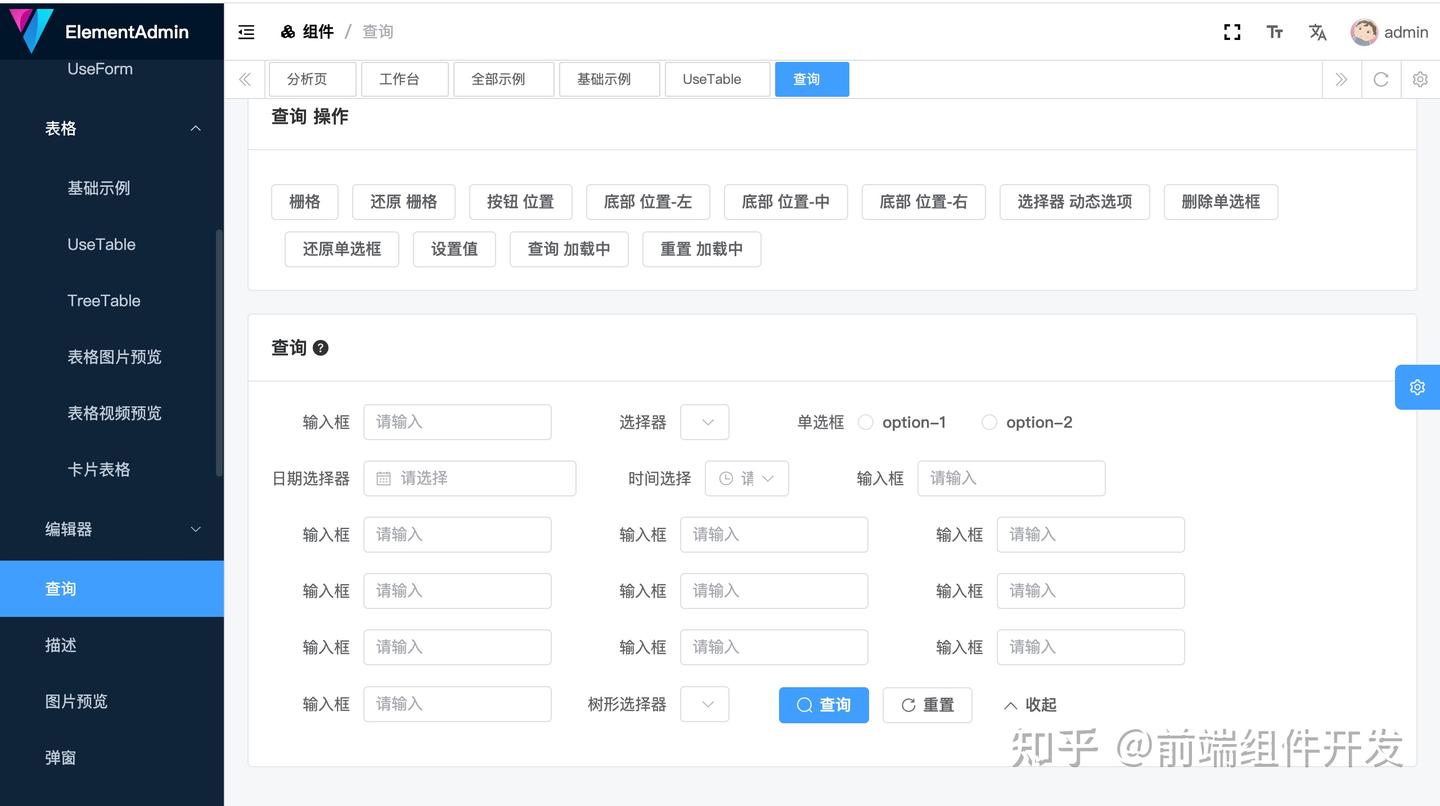Open the language switcher icon
Viewport: 1440px width, 806px height.
pos(1317,31)
